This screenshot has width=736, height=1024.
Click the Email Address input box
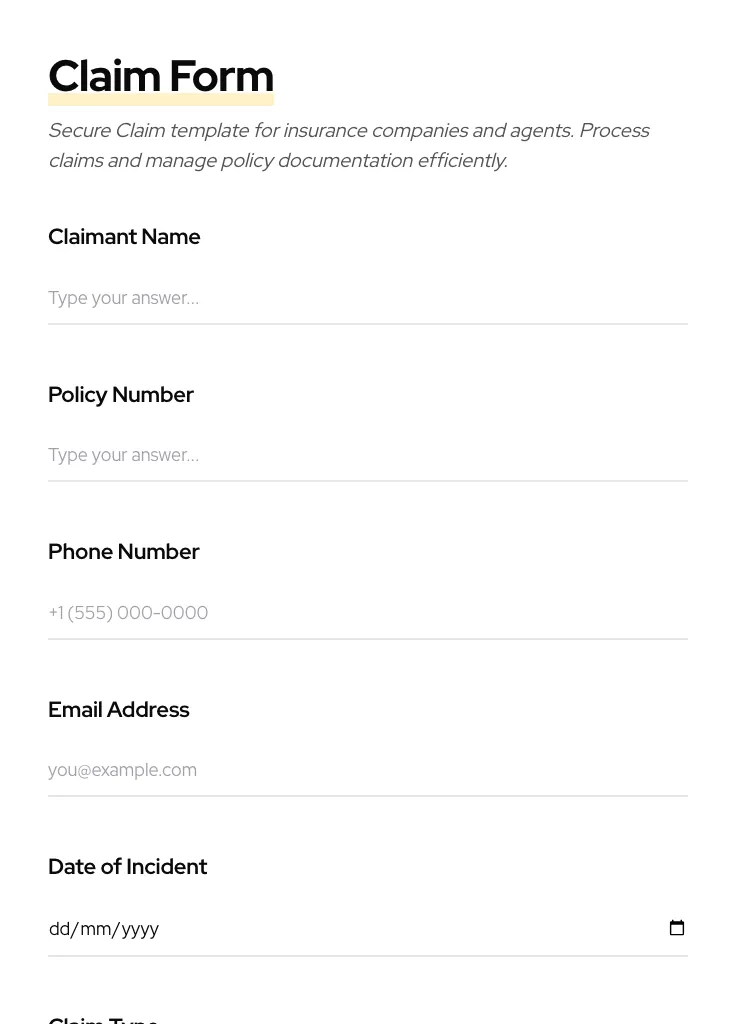point(367,770)
